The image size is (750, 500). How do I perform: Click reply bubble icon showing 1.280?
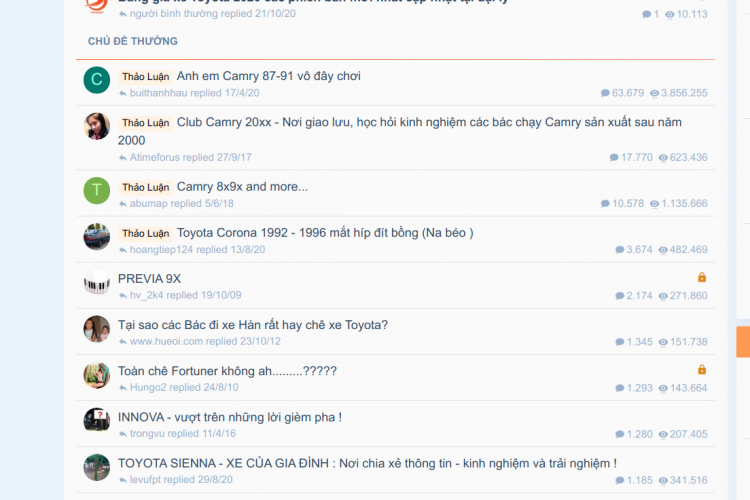pos(620,434)
